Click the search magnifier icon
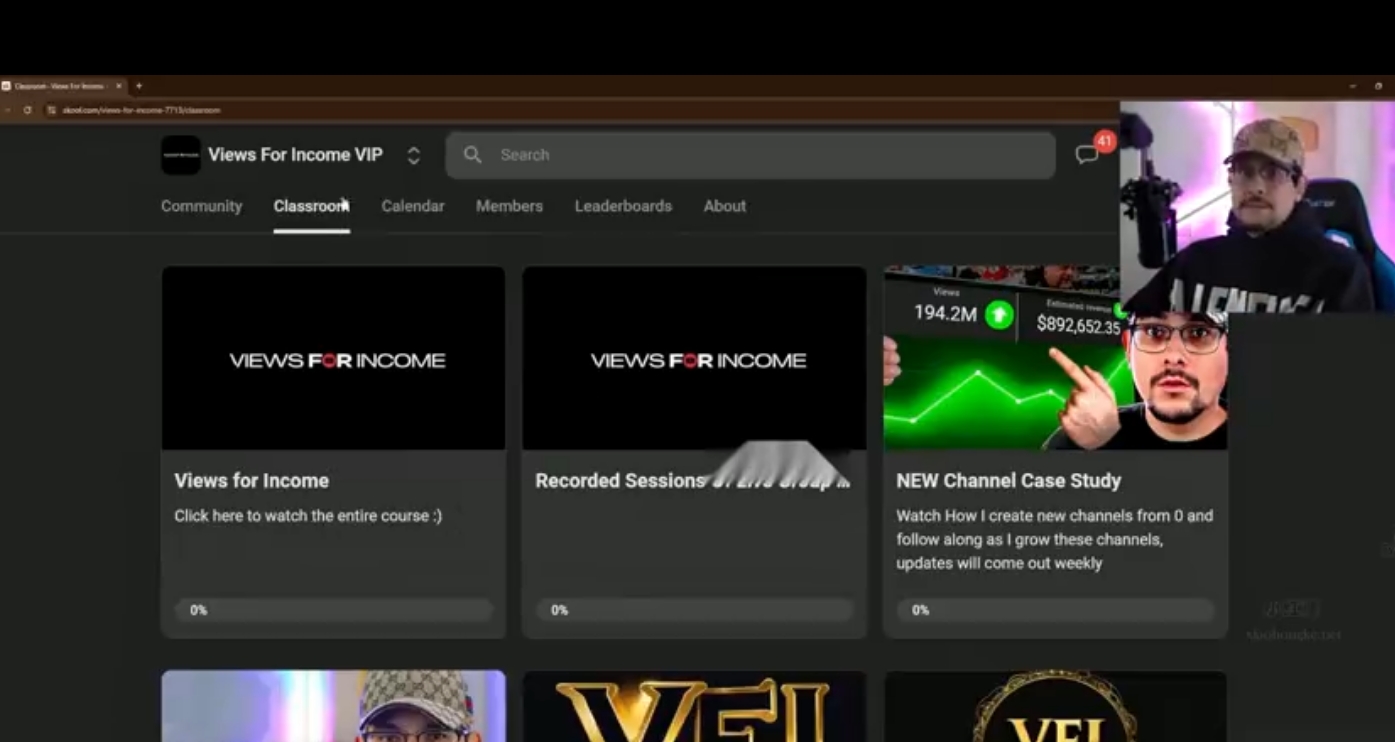The width and height of the screenshot is (1395, 742). point(472,154)
